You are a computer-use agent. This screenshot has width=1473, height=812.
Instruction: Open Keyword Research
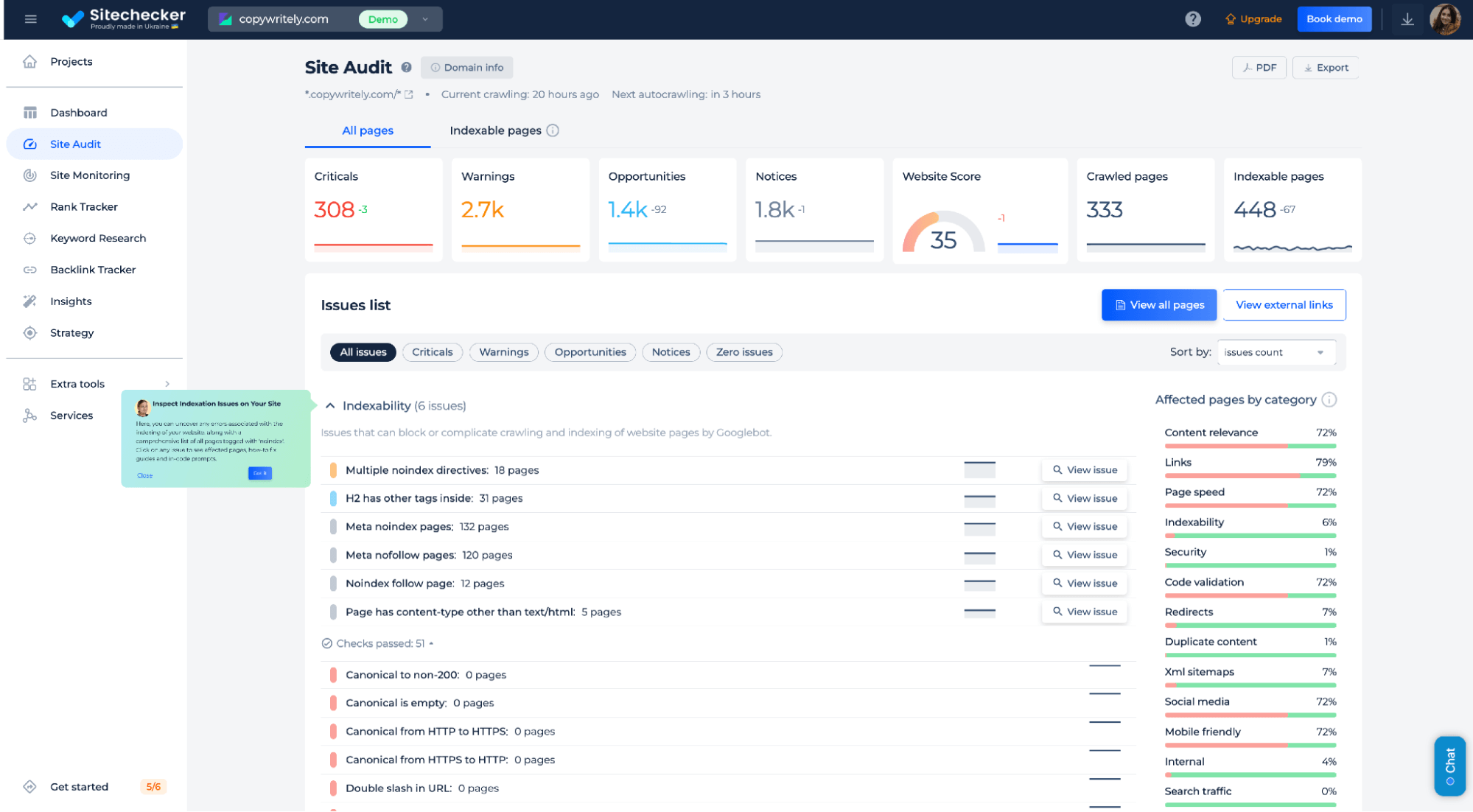[x=97, y=238]
